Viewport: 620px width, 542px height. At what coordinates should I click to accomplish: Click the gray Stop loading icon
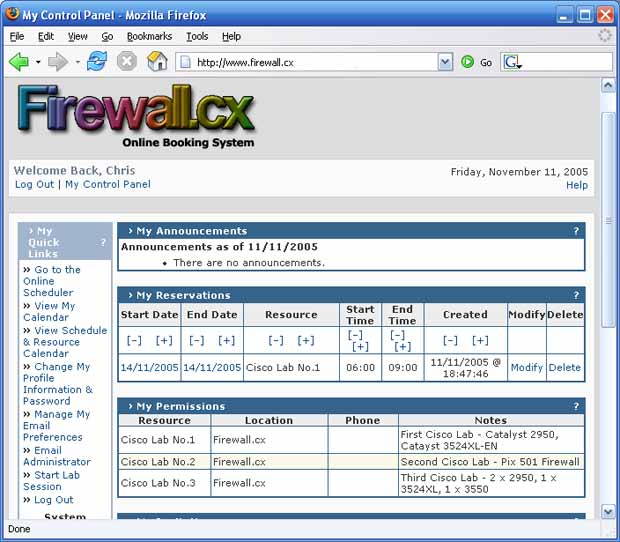point(127,62)
